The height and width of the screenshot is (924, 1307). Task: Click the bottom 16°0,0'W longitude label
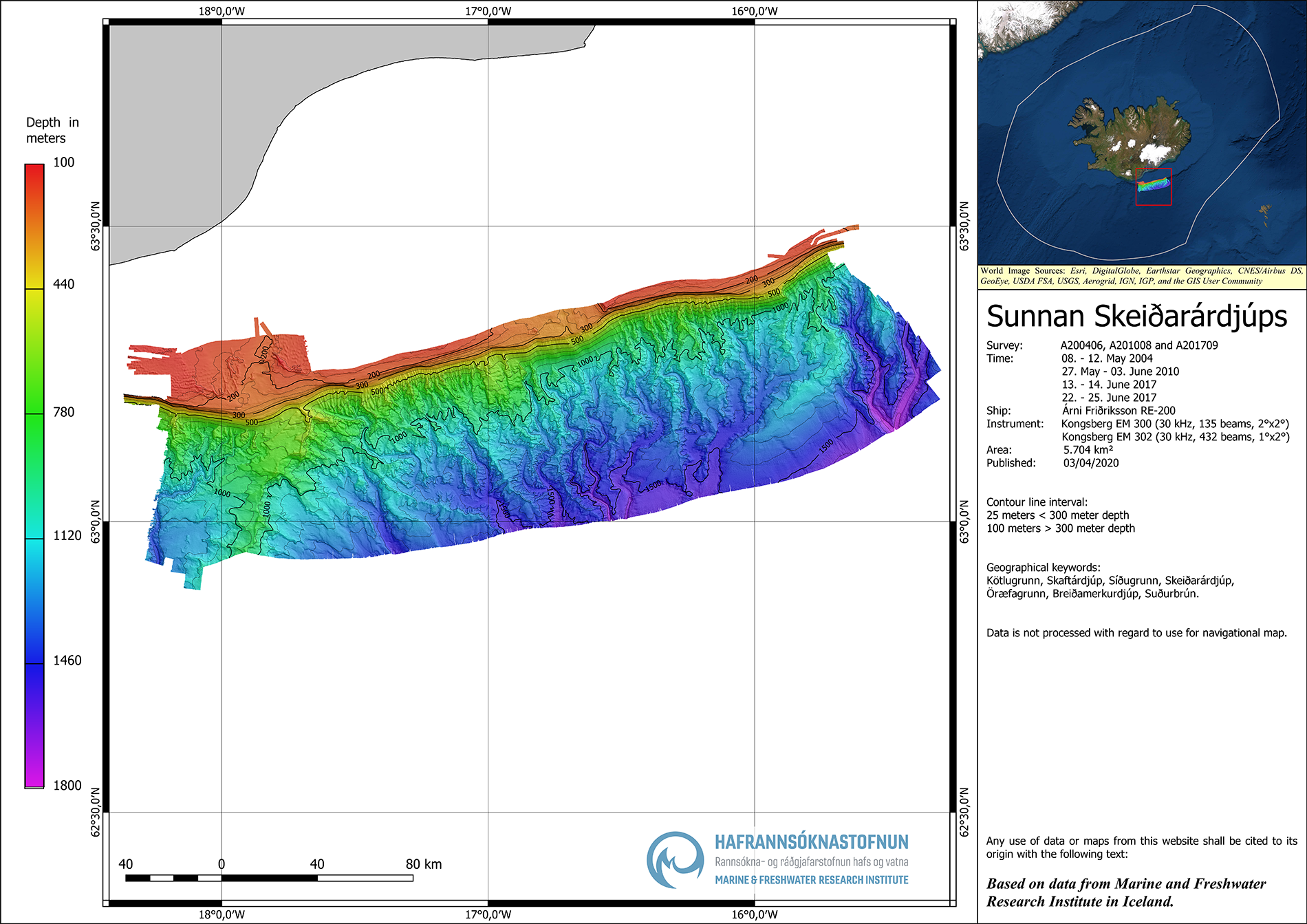click(755, 914)
